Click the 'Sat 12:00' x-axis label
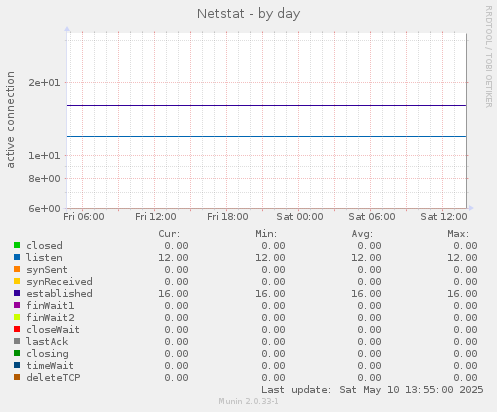Viewport: 497px width, 412px height. [444, 217]
